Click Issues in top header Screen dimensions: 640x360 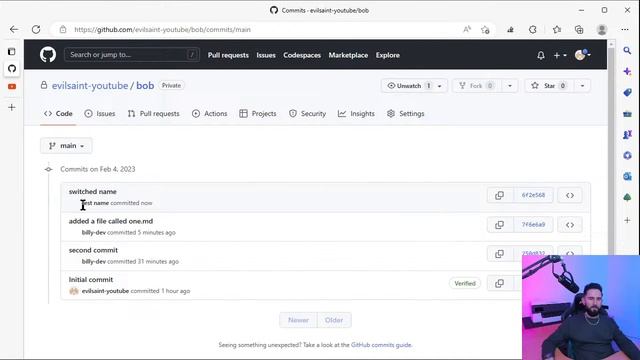[266, 55]
